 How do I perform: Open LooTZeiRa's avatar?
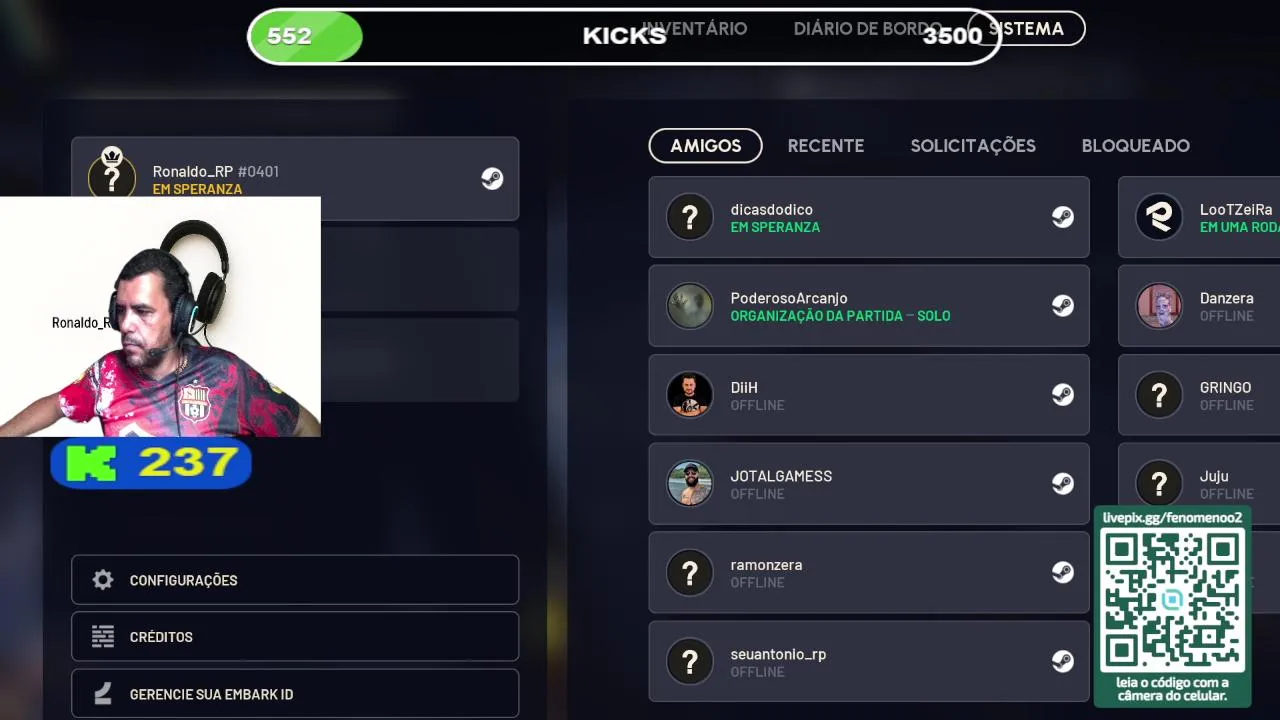(1159, 217)
